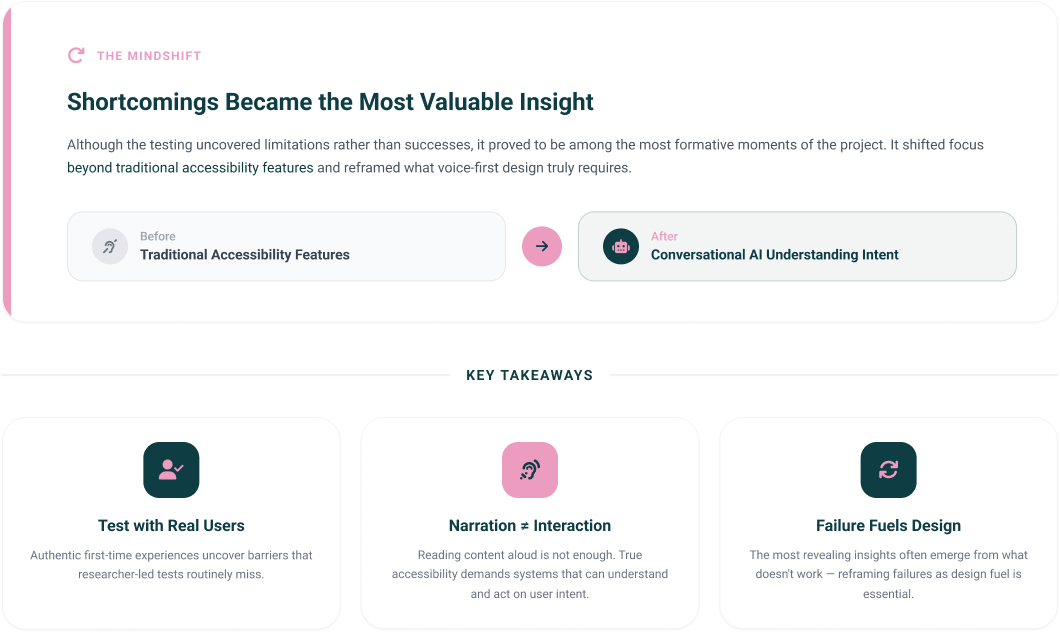Image resolution: width=1060 pixels, height=633 pixels.
Task: Click the sync arrows icon above Failure Fuels Design
Action: point(888,470)
